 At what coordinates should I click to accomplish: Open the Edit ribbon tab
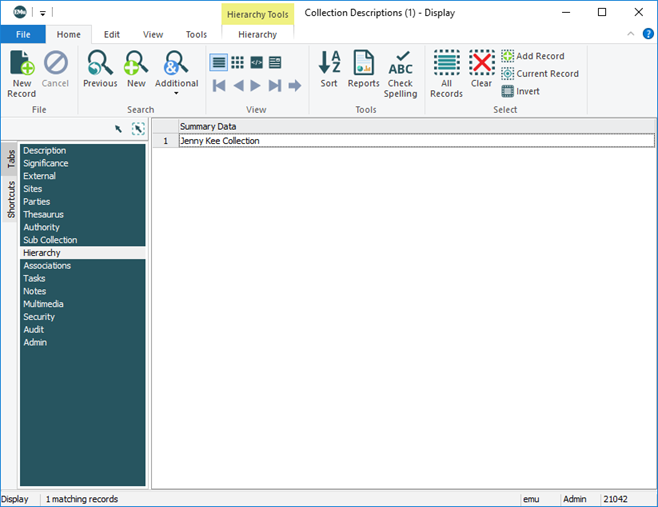pos(112,34)
